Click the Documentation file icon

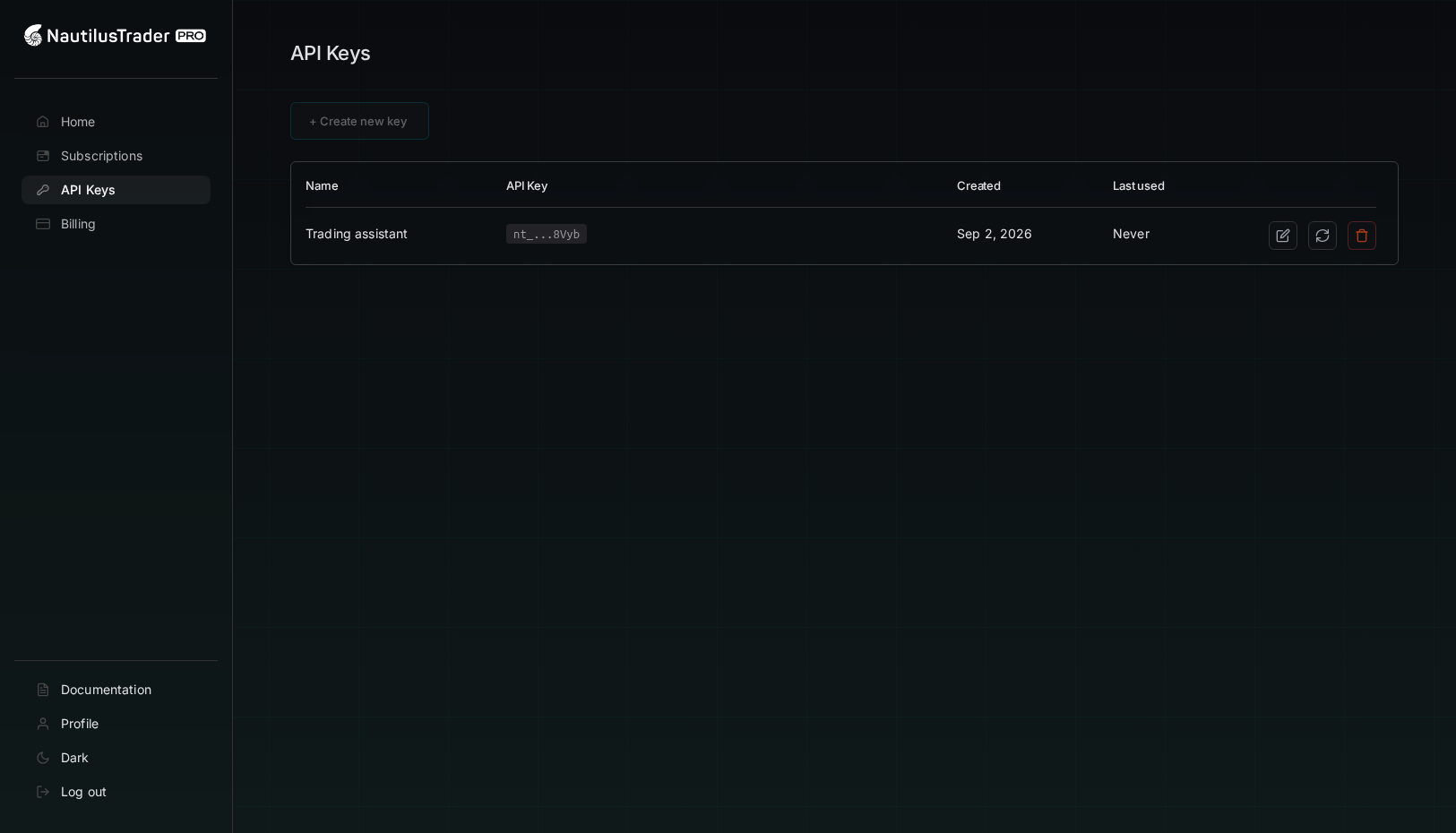point(43,690)
